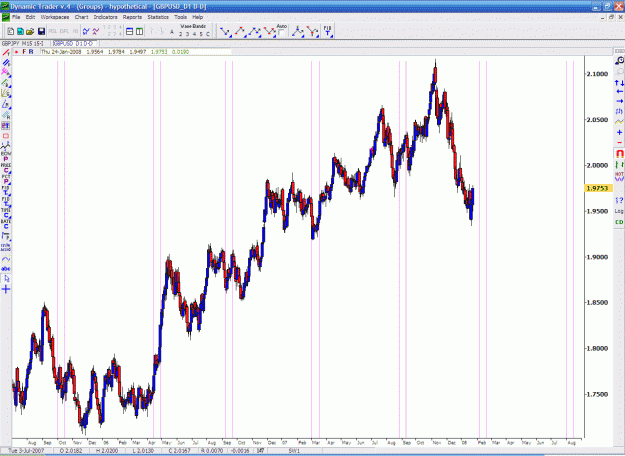Screen dimensions: 625x456
Task: Select the magenta fan lines tool
Action: tap(6, 73)
